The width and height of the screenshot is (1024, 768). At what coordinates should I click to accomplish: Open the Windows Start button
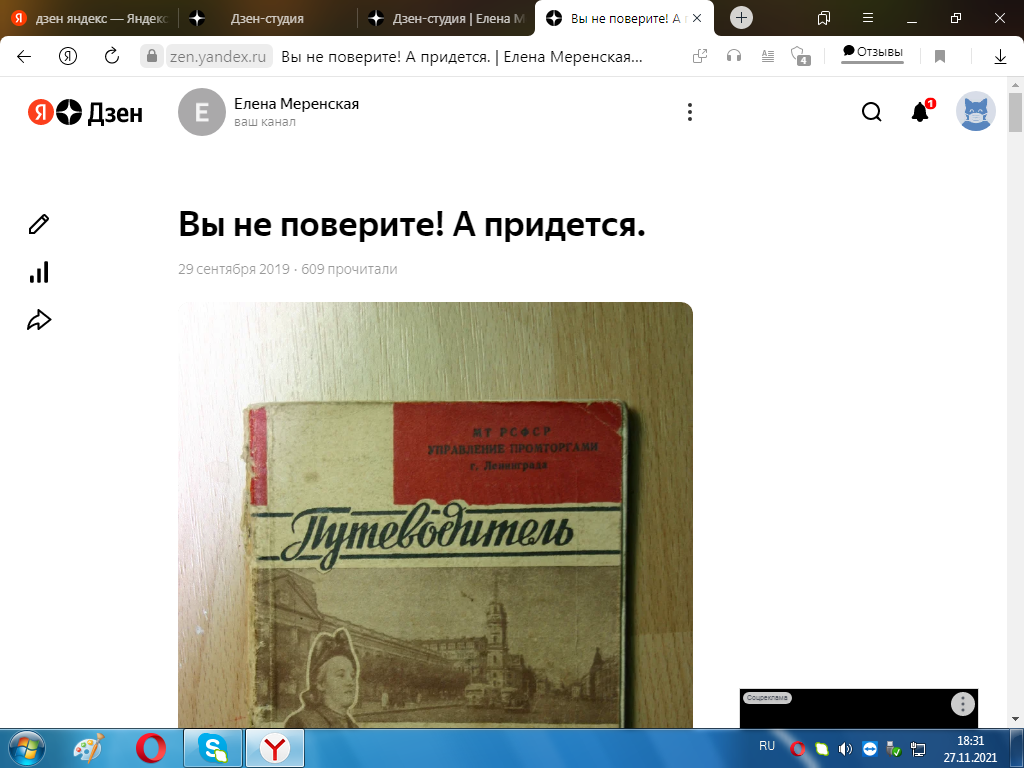pyautogui.click(x=27, y=748)
